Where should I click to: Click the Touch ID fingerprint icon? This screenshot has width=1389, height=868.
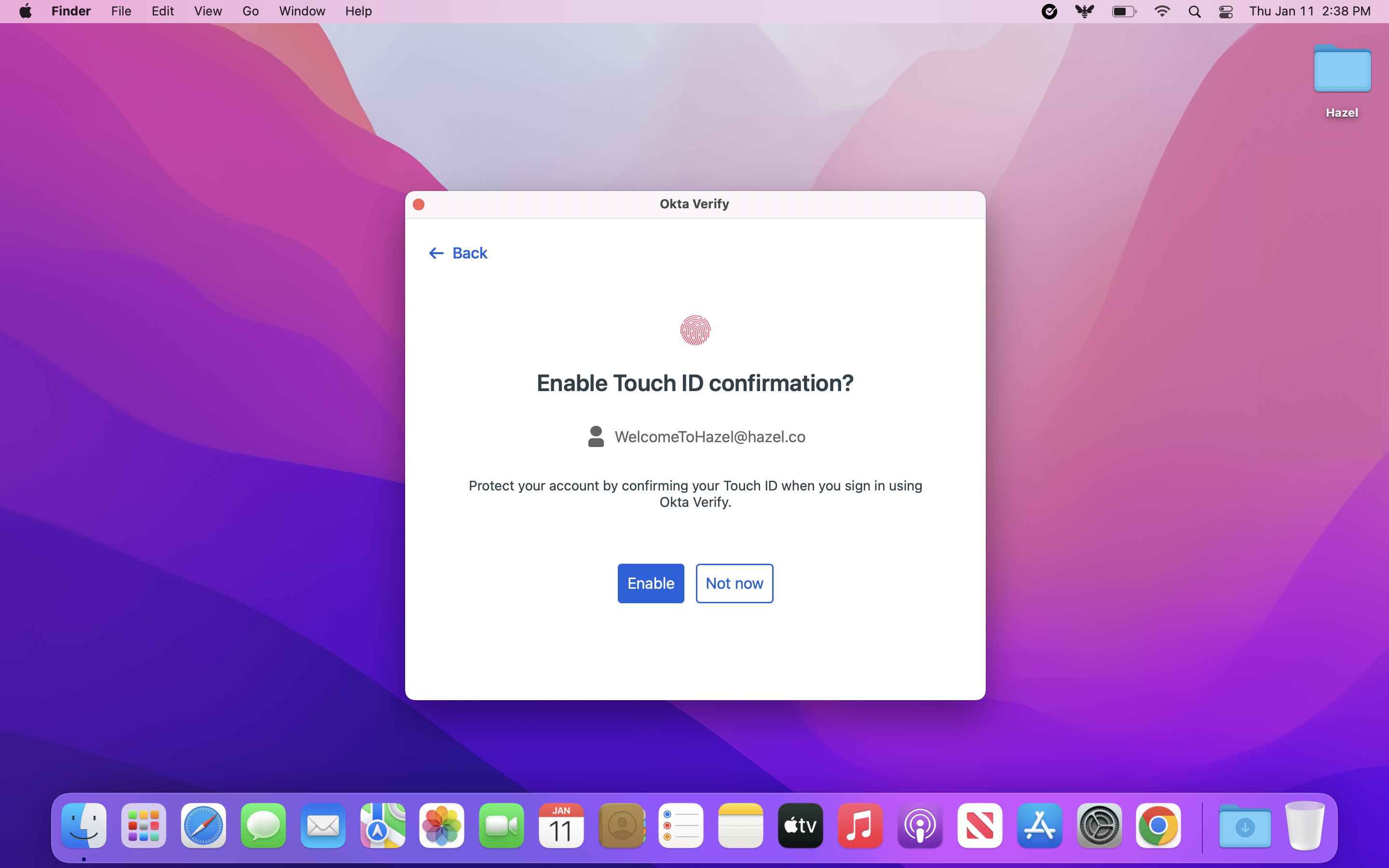(x=695, y=330)
